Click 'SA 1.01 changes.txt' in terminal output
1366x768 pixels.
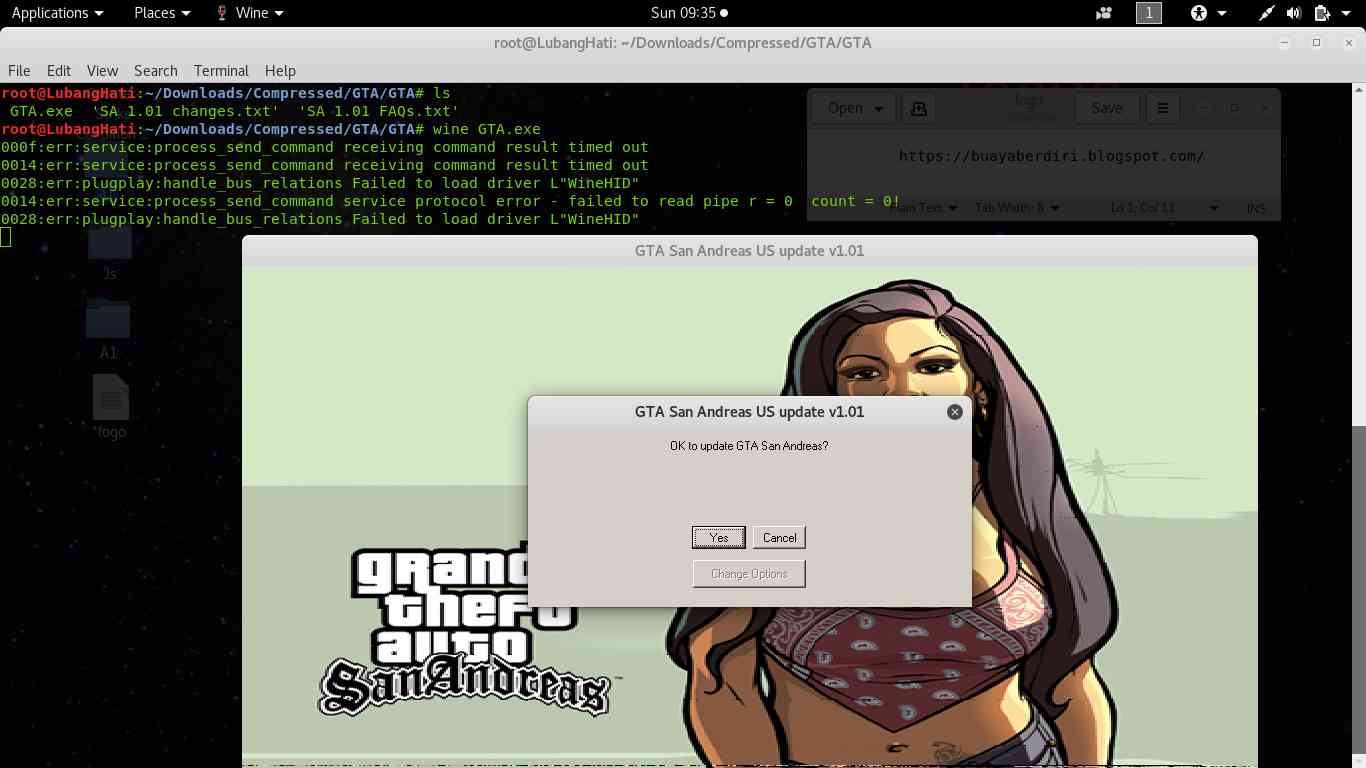pos(190,111)
